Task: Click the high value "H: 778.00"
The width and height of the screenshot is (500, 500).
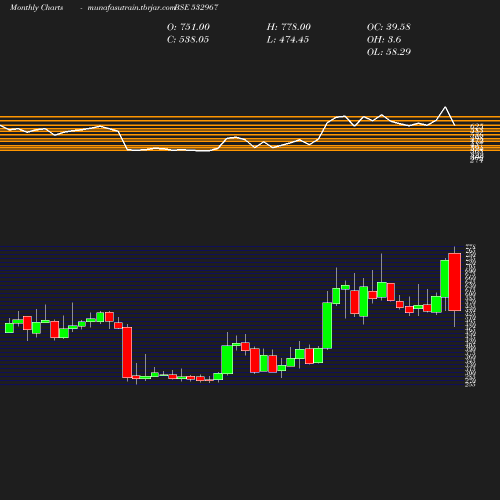Action: click(x=289, y=27)
